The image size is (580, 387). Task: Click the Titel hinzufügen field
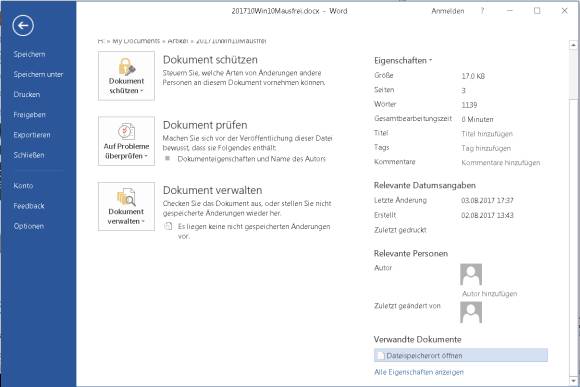tap(487, 134)
